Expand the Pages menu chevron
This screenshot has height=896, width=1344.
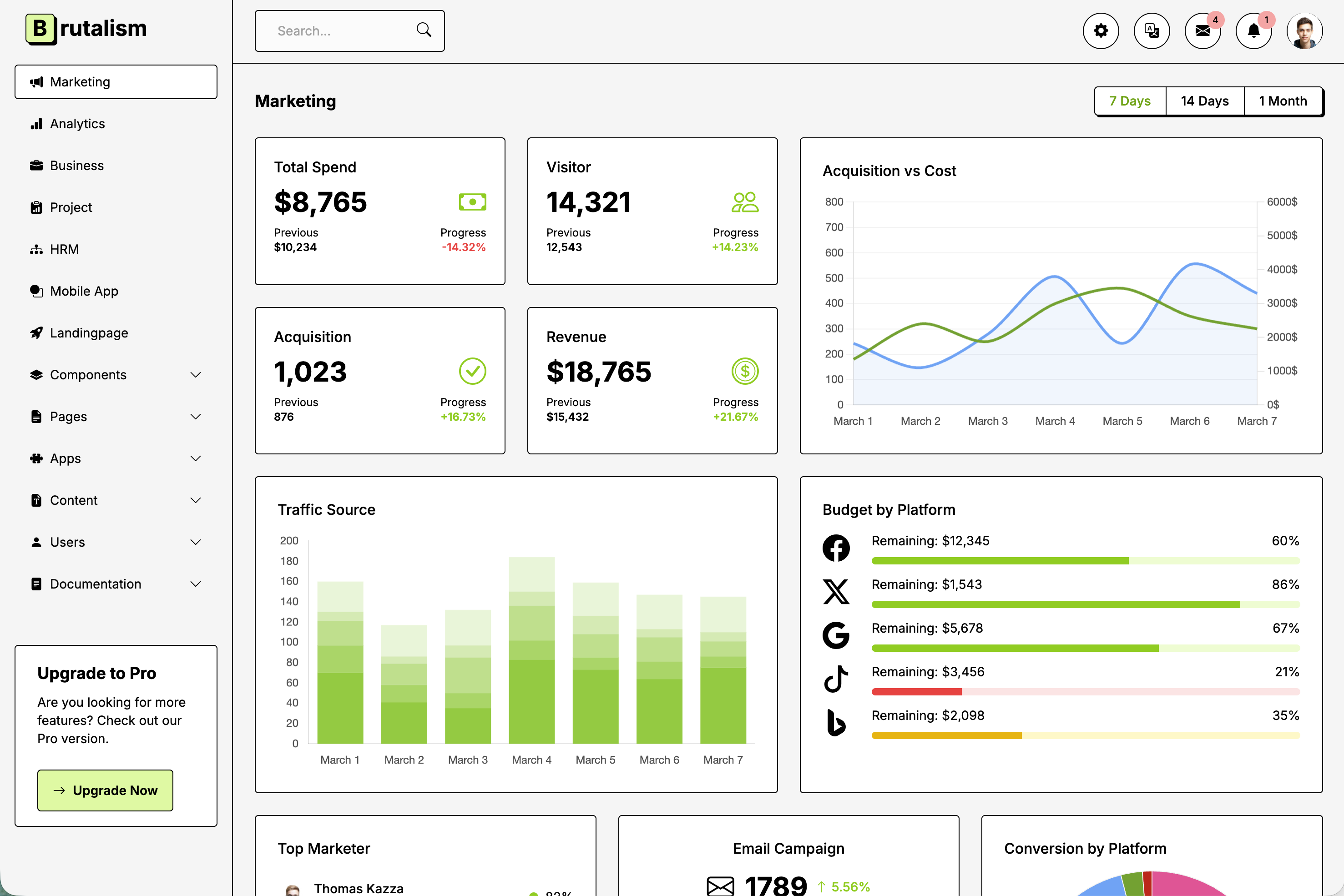(x=196, y=417)
